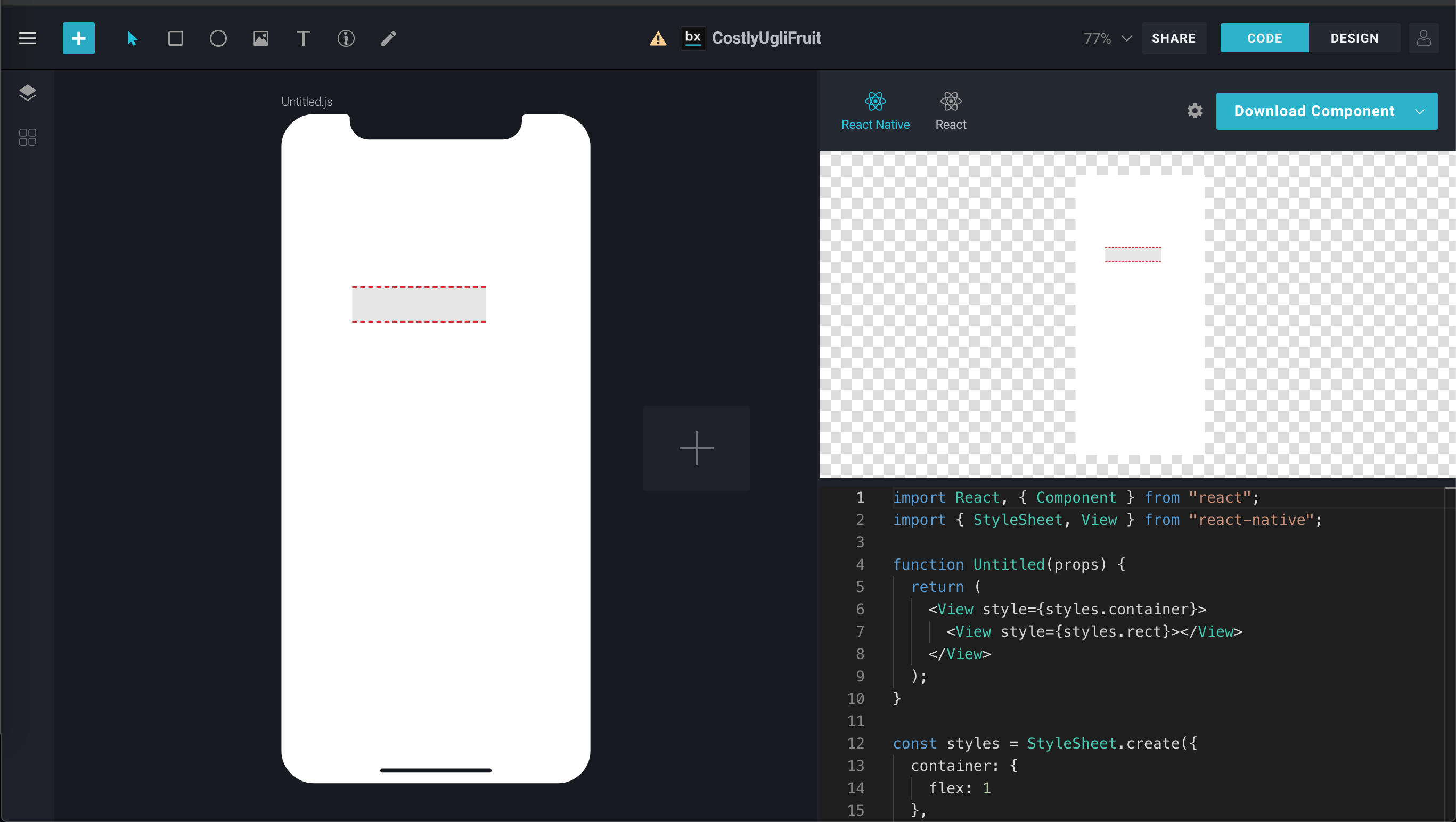Click the closing View tag on line 8
The width and height of the screenshot is (1456, 822).
960,654
